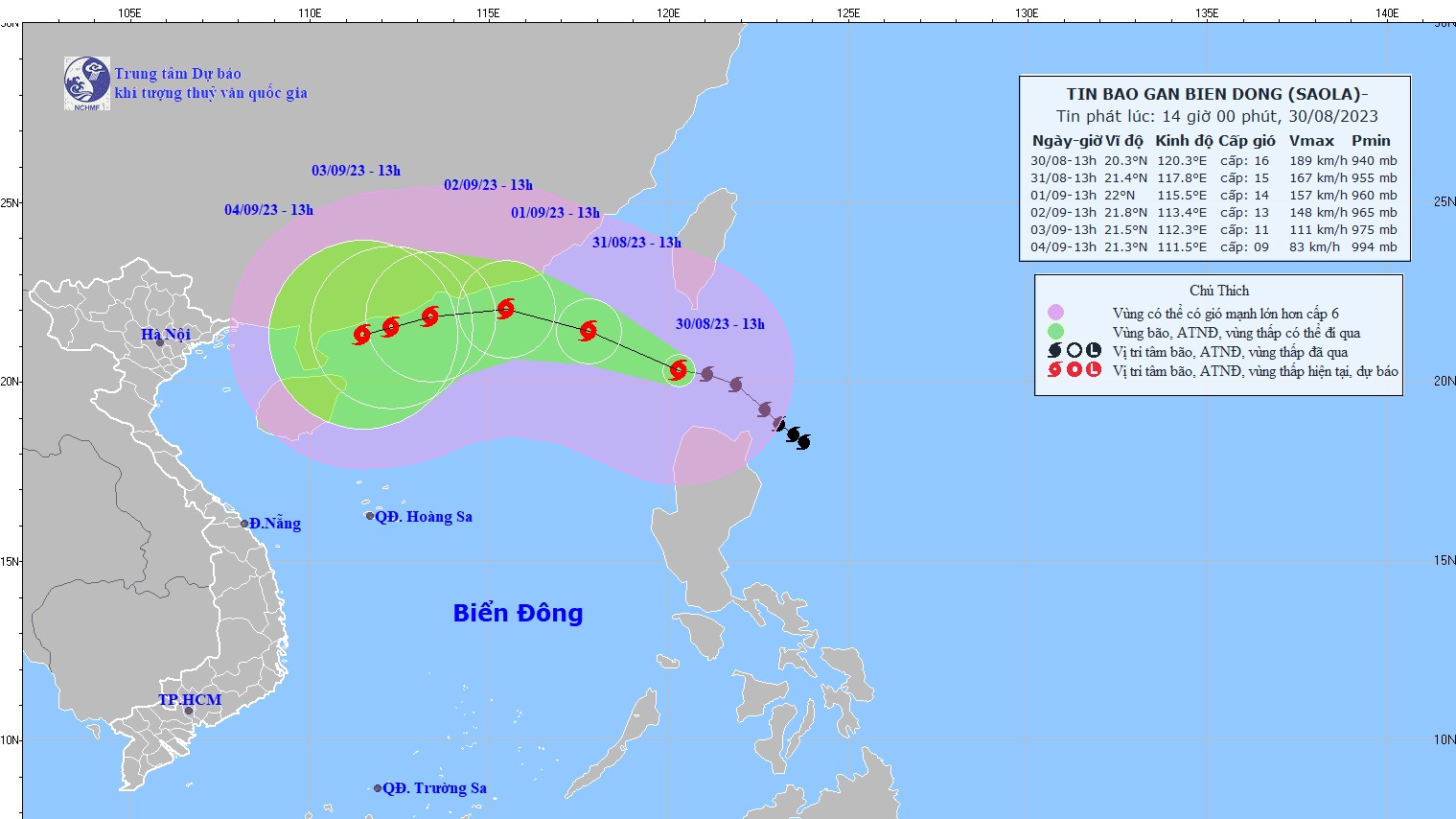Click the Biển Đông sea label
Image resolution: width=1456 pixels, height=819 pixels.
pyautogui.click(x=518, y=613)
